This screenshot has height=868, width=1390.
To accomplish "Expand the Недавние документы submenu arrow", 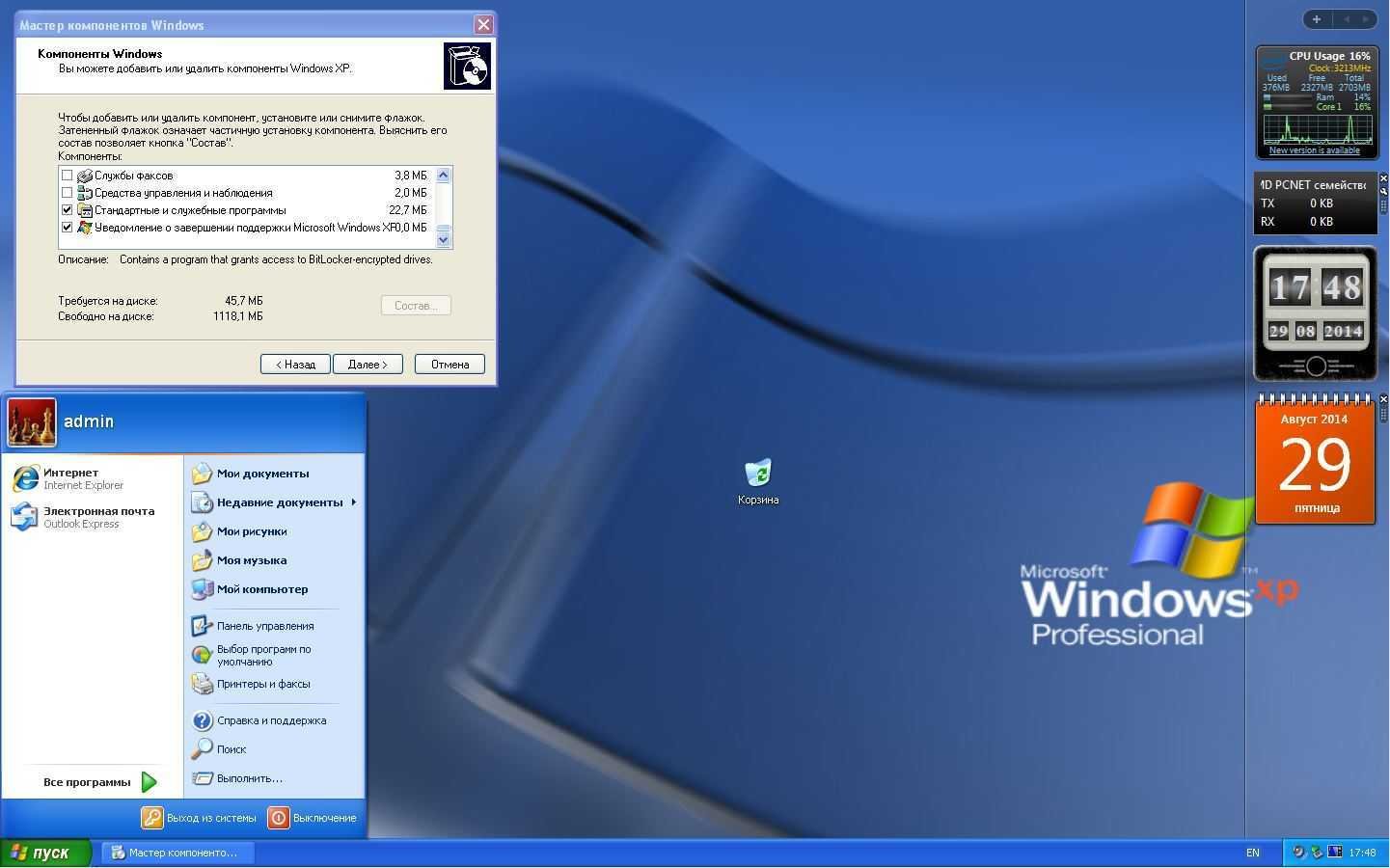I will [354, 502].
